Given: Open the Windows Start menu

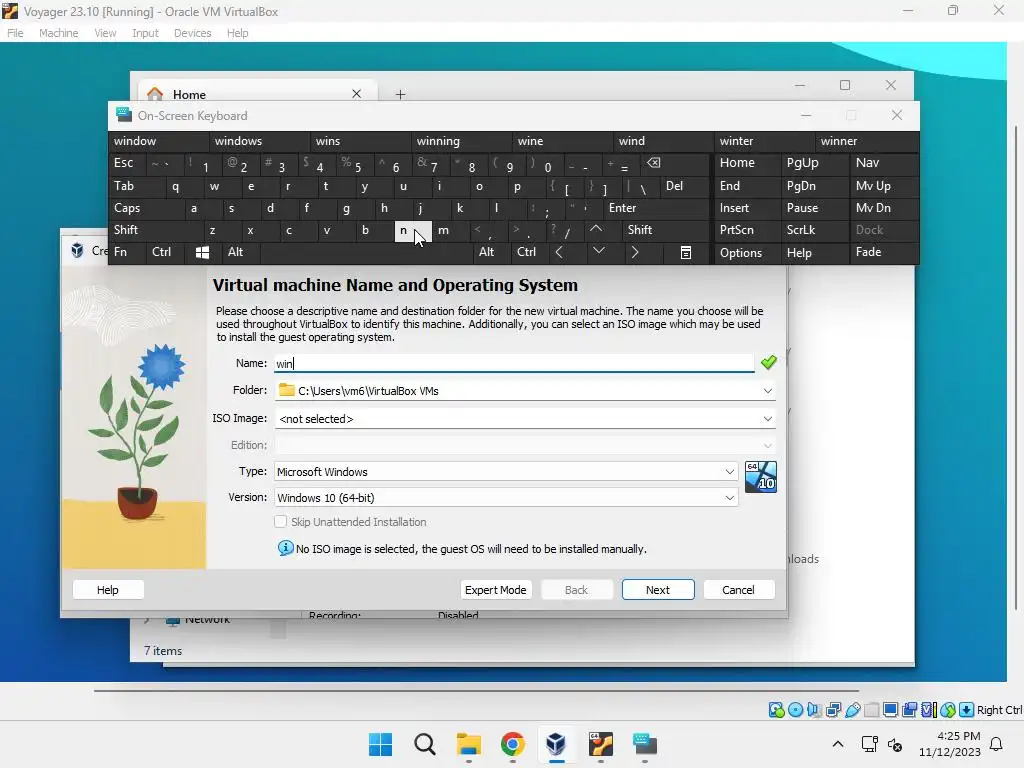Looking at the screenshot, I should (380, 744).
